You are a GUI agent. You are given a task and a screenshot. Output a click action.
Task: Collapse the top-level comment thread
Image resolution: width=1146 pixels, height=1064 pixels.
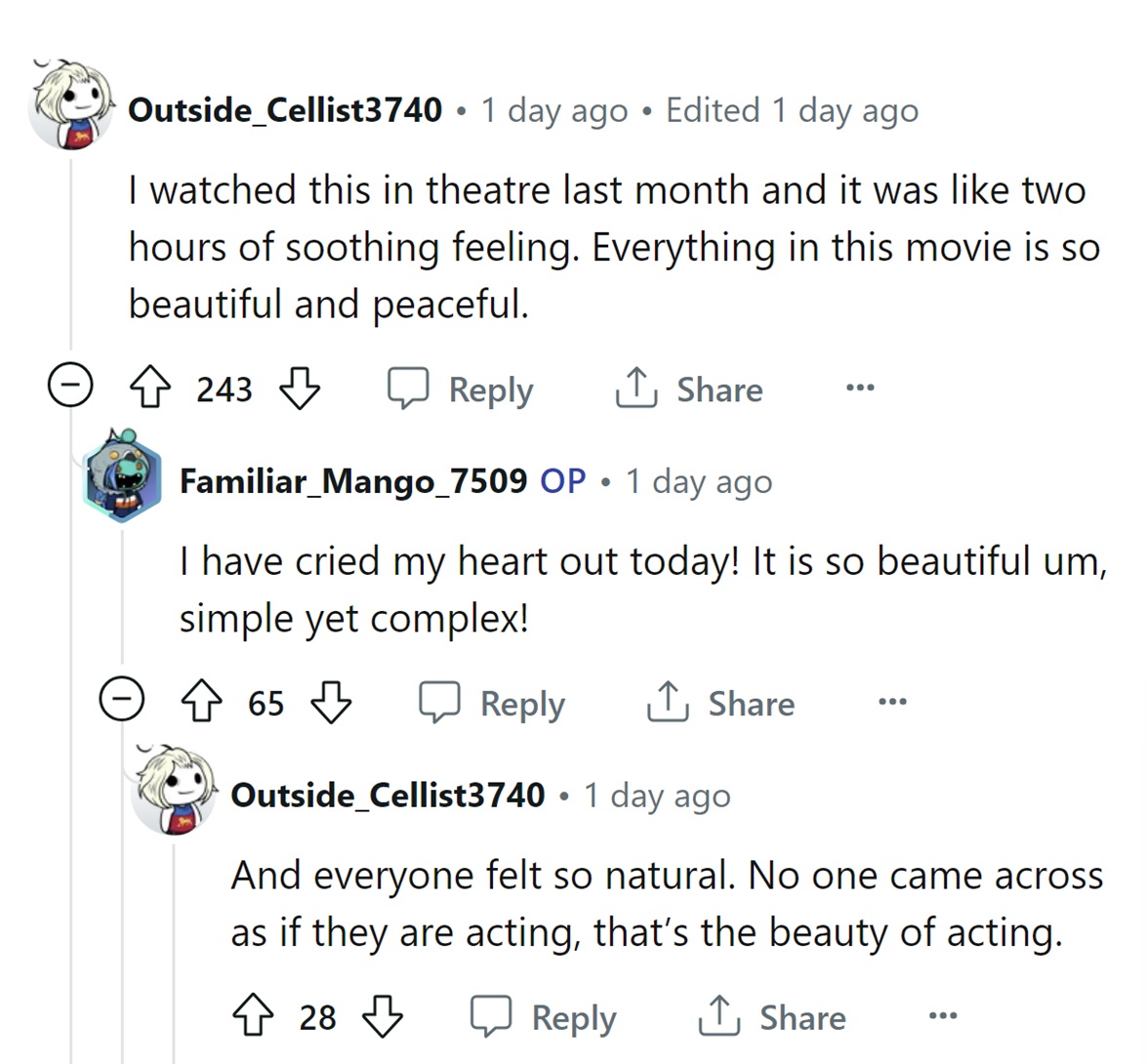coord(71,388)
